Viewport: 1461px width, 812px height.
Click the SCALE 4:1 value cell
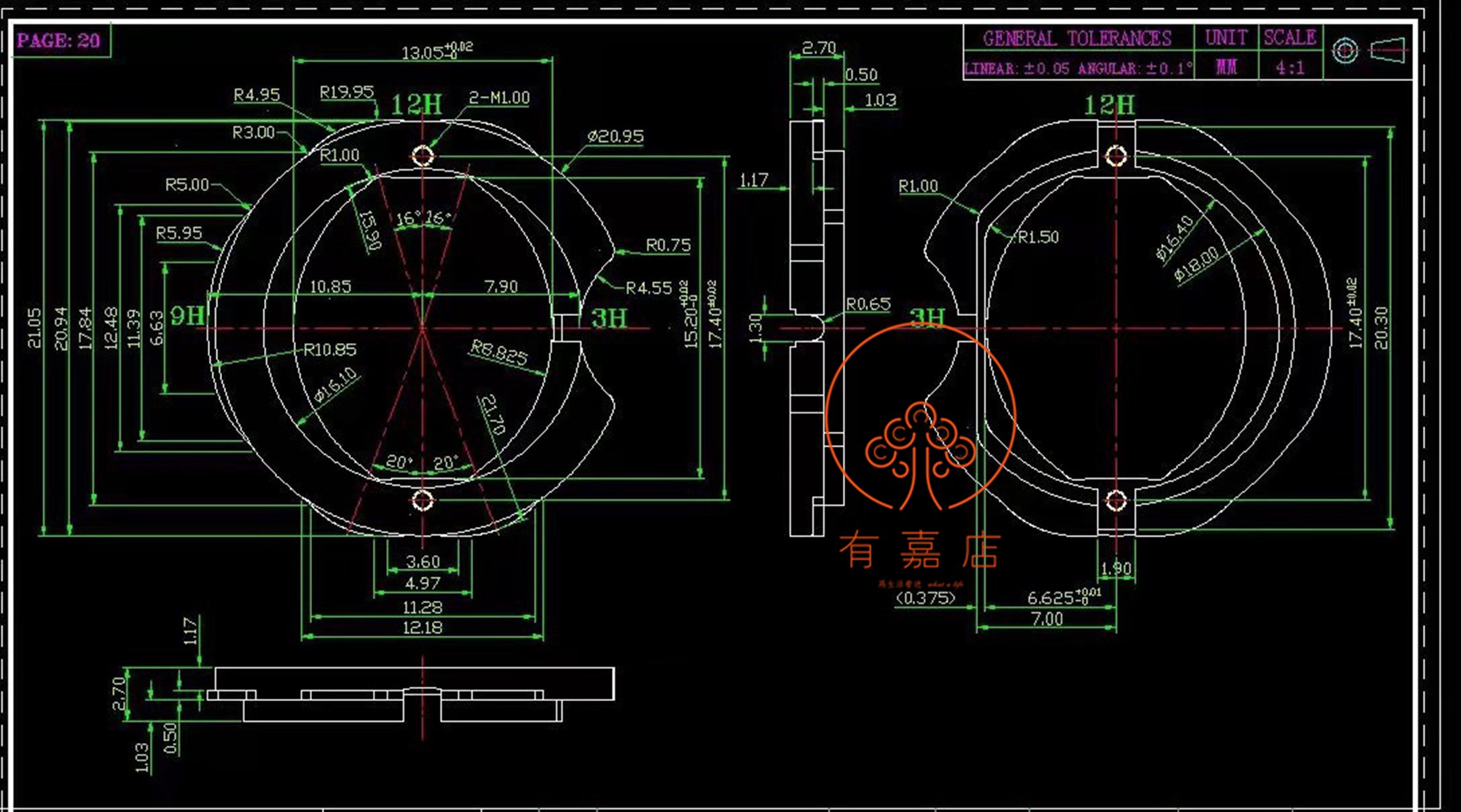click(x=1290, y=67)
